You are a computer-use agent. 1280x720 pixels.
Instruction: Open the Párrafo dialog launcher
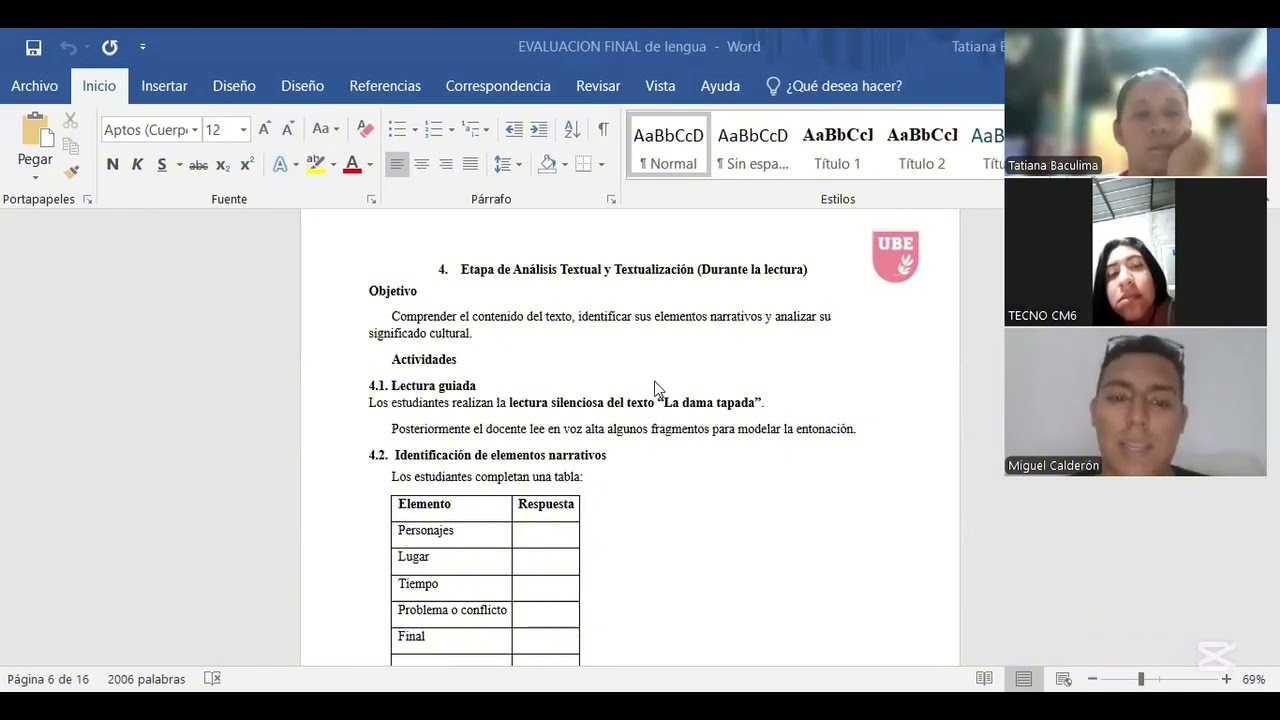tap(611, 200)
